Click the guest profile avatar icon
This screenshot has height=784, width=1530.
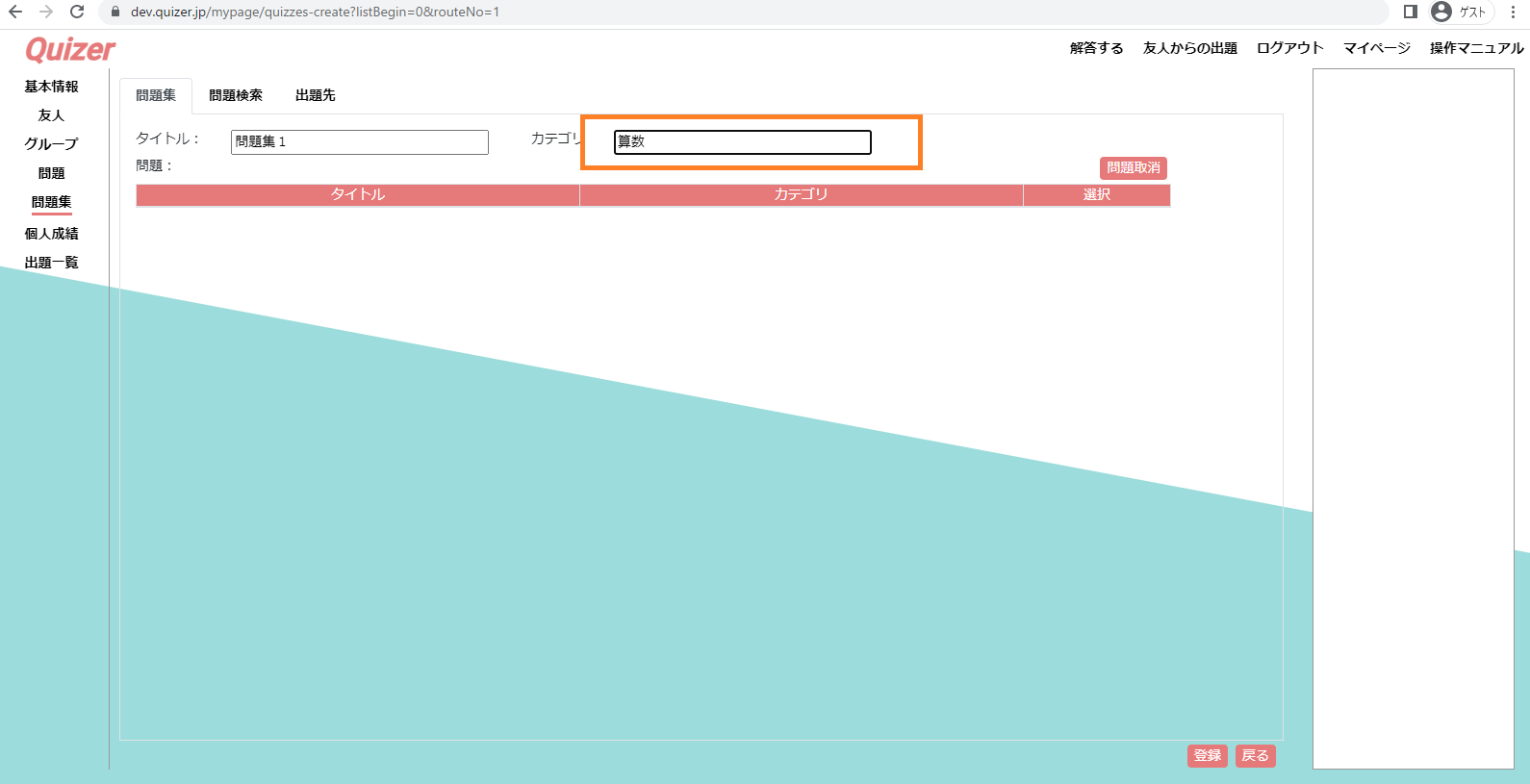pyautogui.click(x=1441, y=12)
